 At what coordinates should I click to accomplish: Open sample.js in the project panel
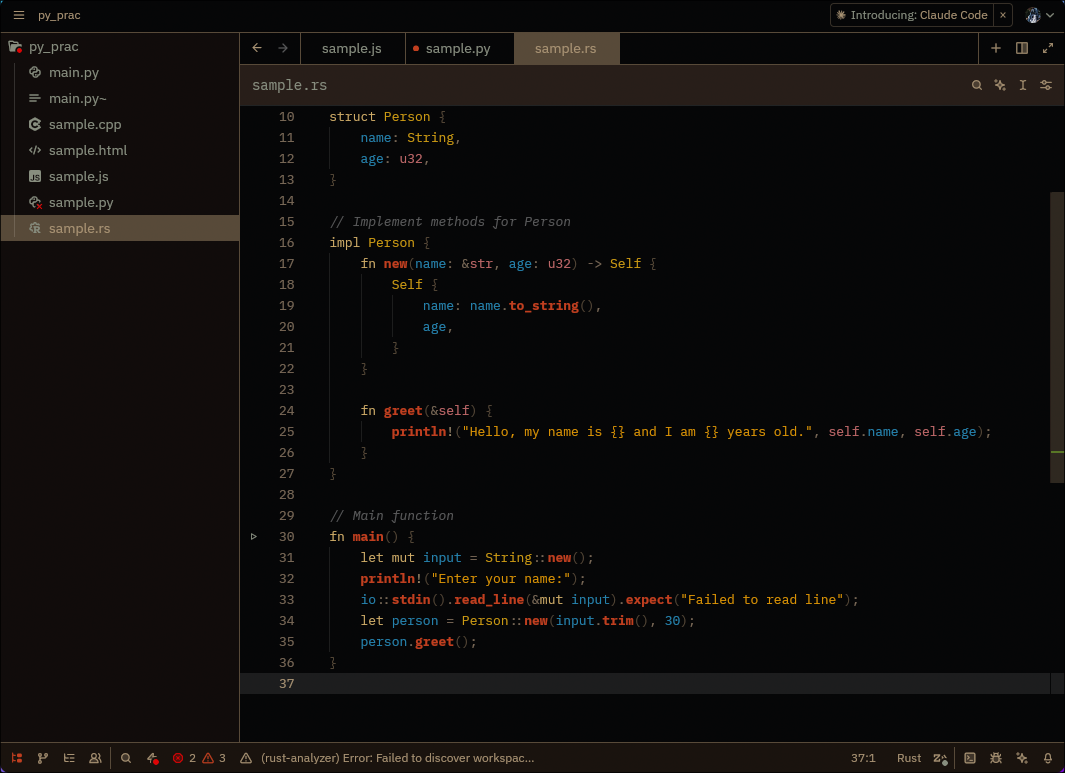[x=120, y=177]
